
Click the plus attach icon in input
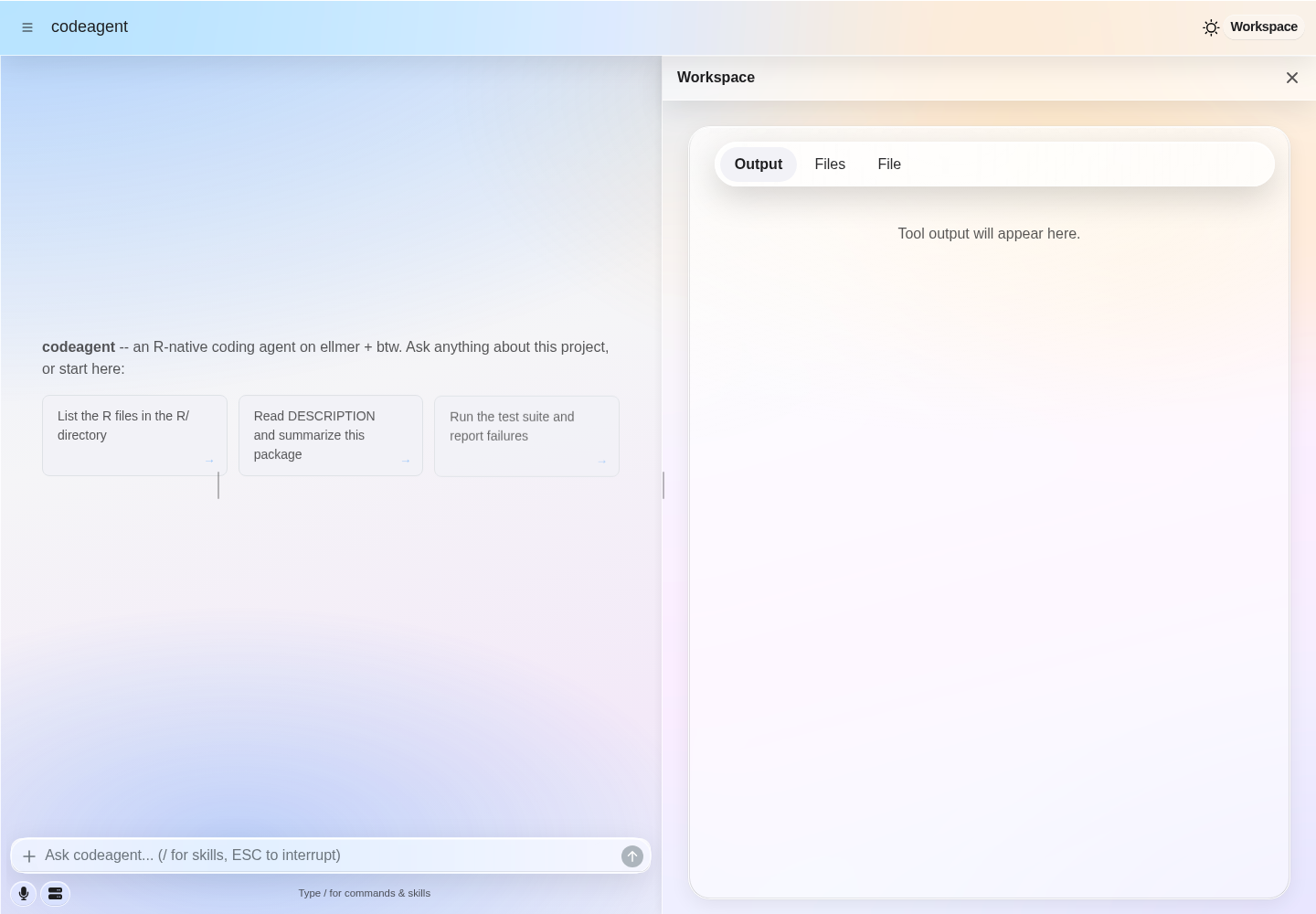29,856
